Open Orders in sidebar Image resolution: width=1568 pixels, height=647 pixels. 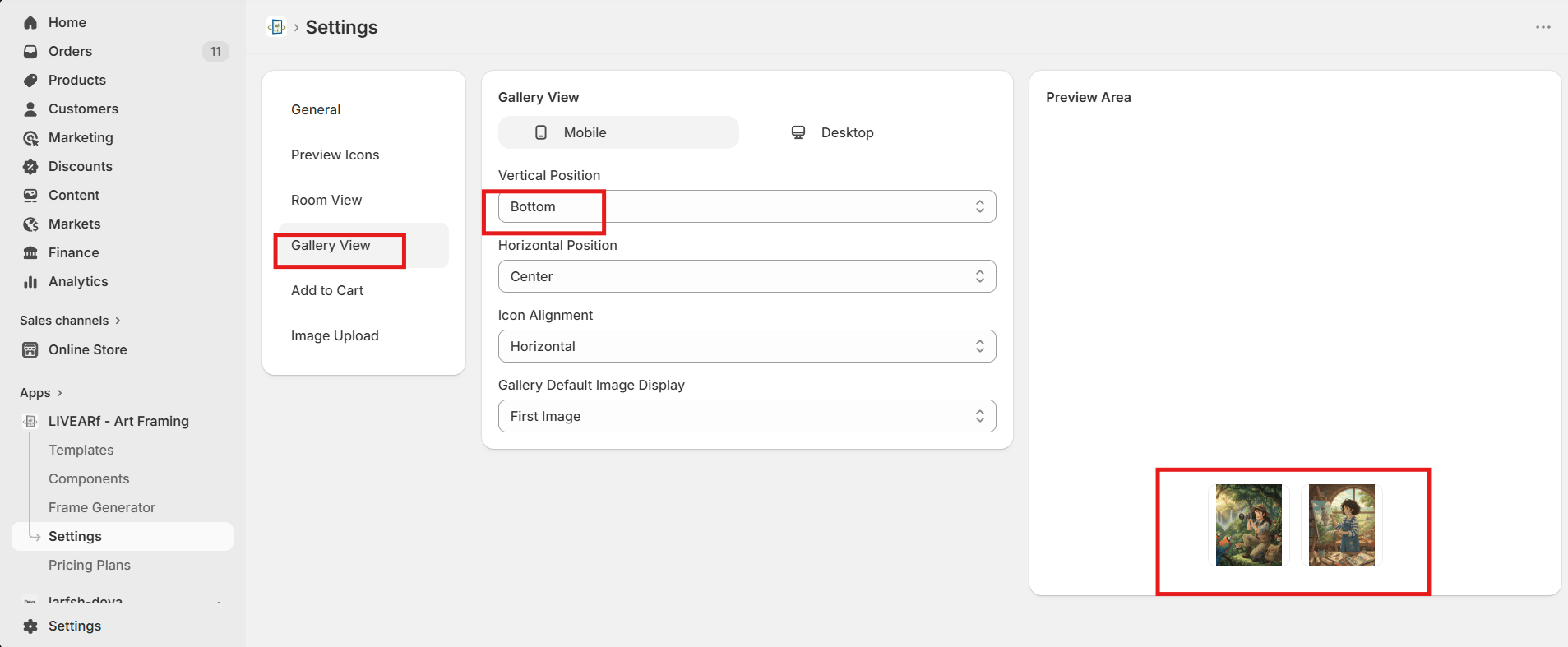click(x=123, y=52)
